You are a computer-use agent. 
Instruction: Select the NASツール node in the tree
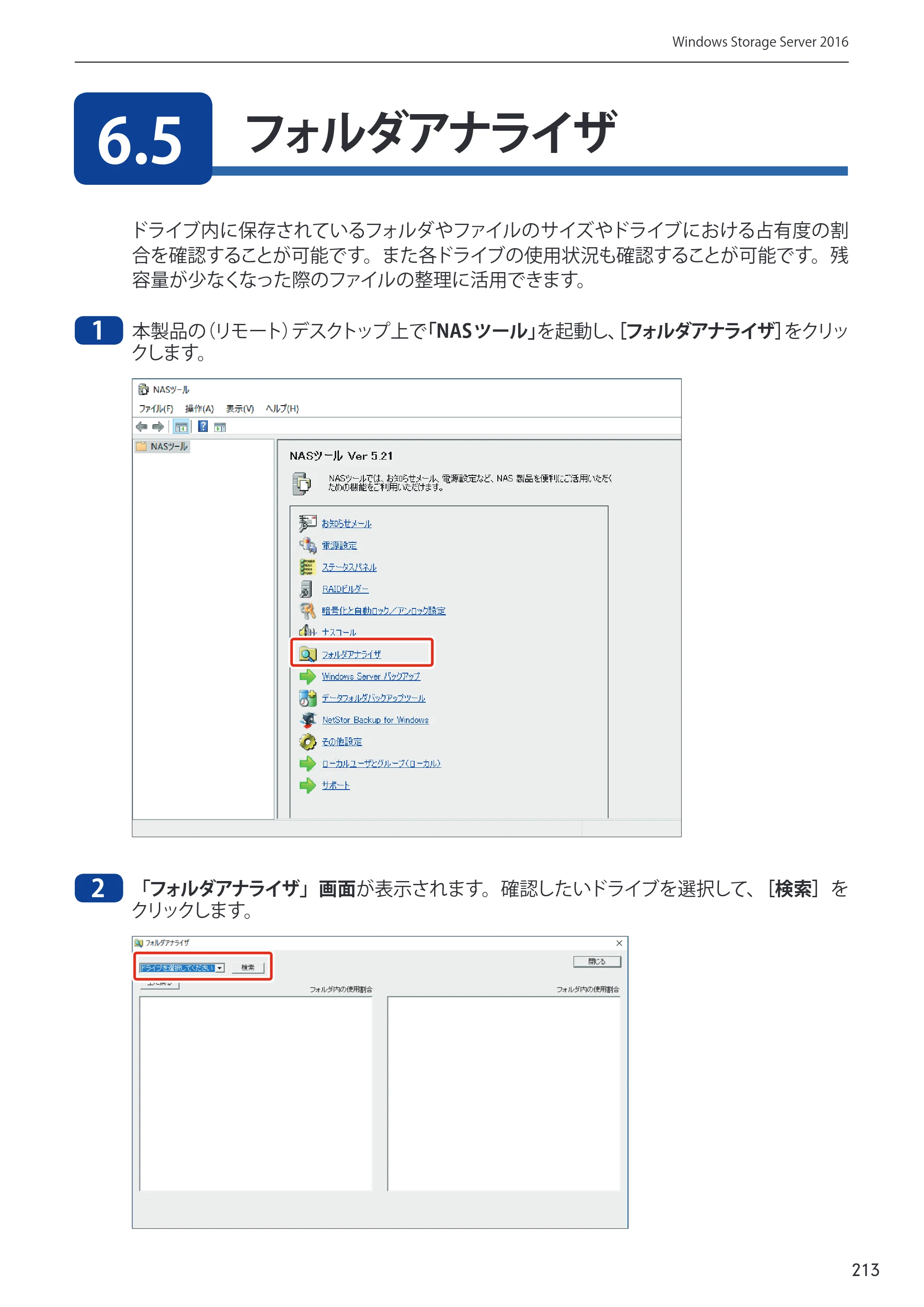pos(163,446)
